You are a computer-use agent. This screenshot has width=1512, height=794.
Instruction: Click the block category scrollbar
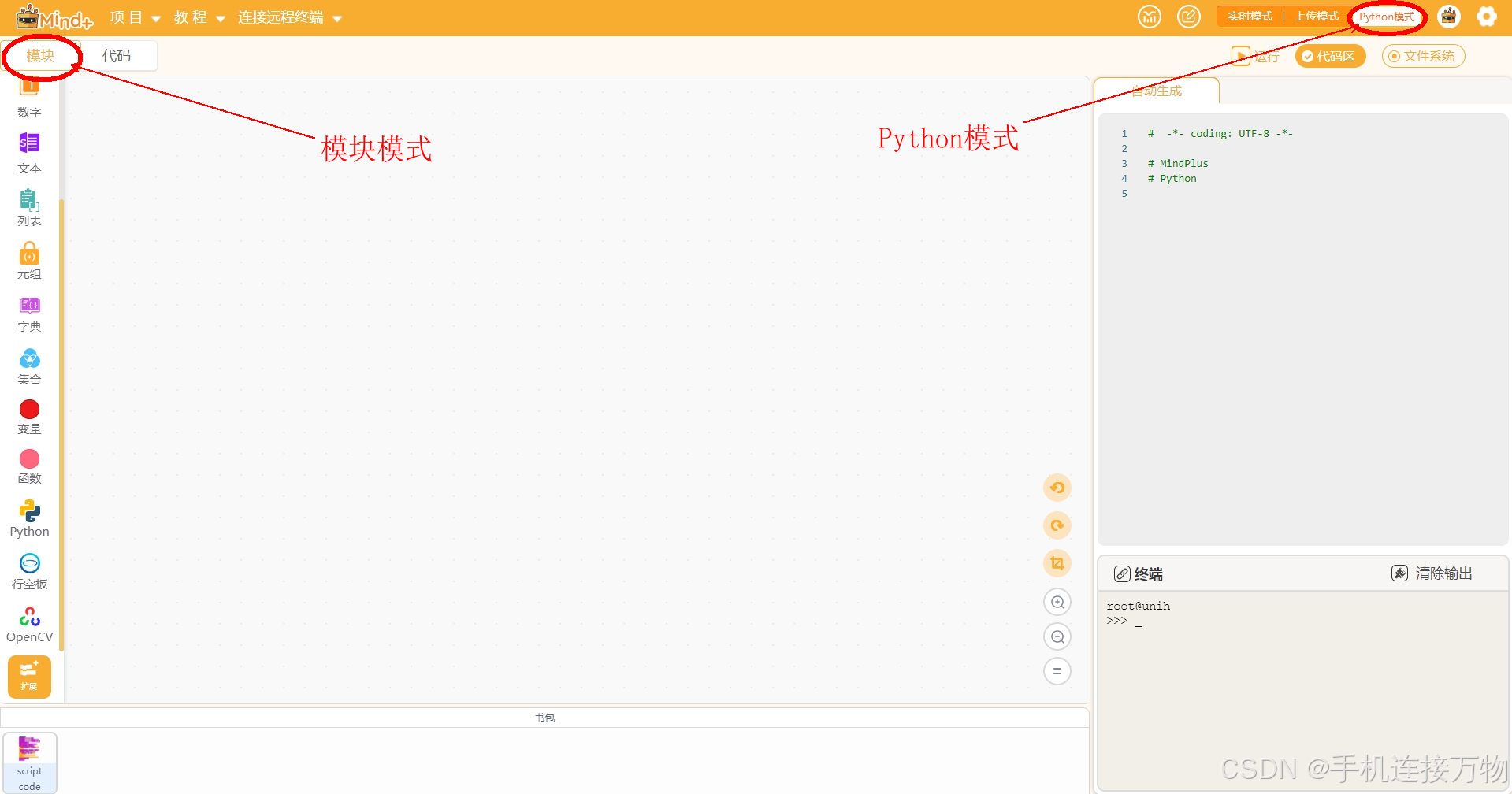(x=61, y=424)
